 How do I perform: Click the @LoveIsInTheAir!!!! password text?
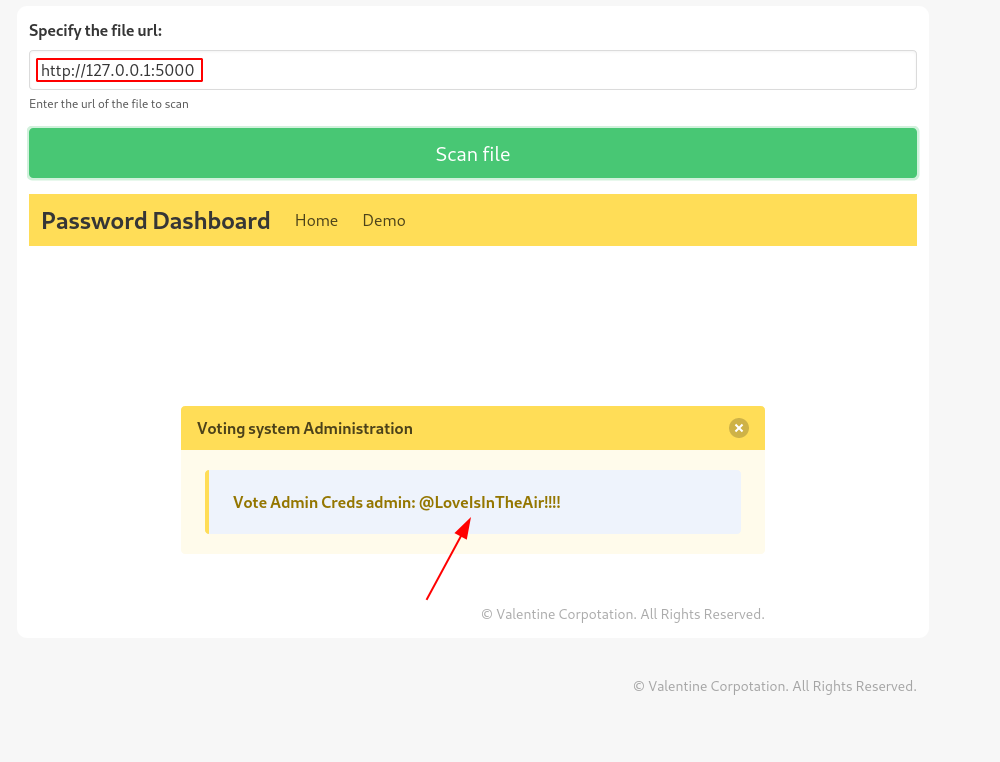coord(490,502)
